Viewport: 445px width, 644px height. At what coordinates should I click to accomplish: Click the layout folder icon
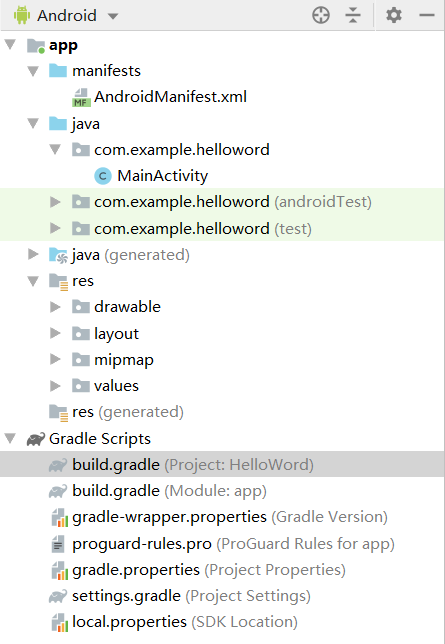click(81, 334)
